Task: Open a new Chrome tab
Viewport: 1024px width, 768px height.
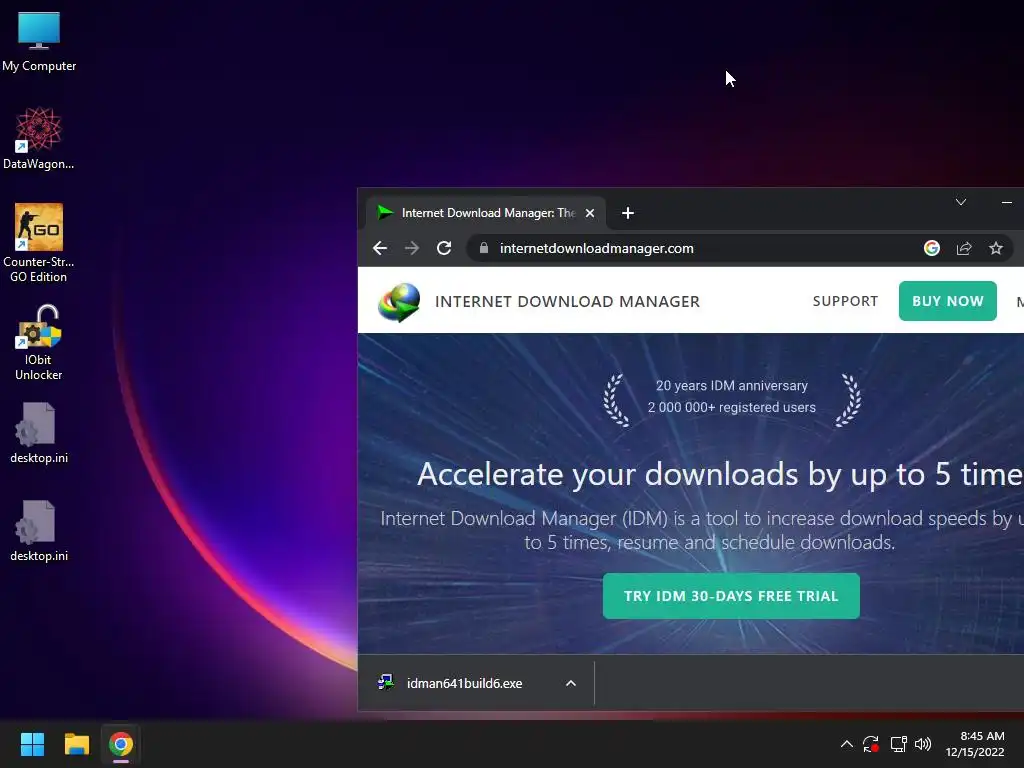Action: click(628, 213)
